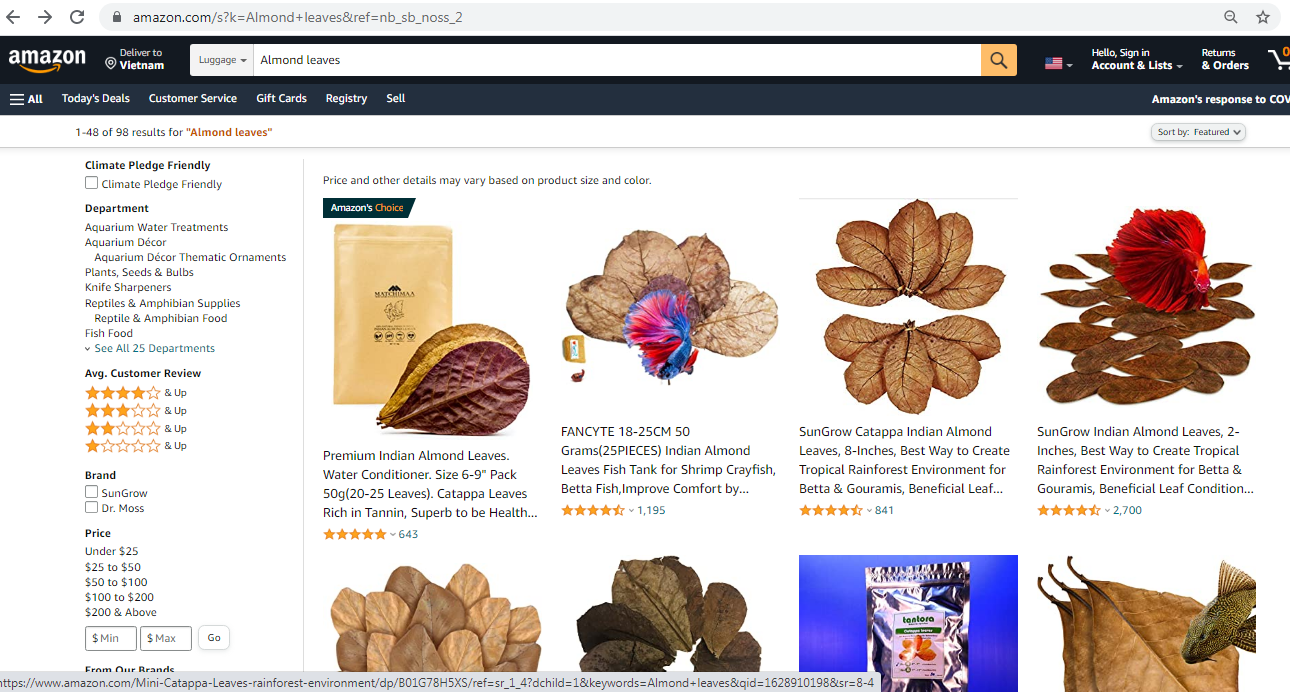Click the Deliver to Vietnam location pin
The height and width of the screenshot is (692, 1290).
(111, 63)
